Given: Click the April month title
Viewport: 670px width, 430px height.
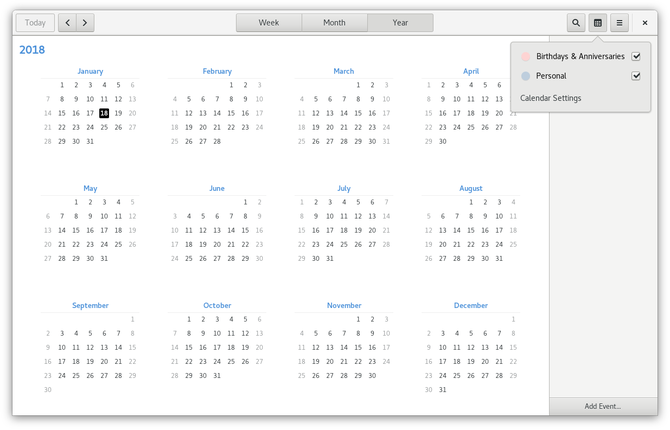Looking at the screenshot, I should [x=471, y=71].
